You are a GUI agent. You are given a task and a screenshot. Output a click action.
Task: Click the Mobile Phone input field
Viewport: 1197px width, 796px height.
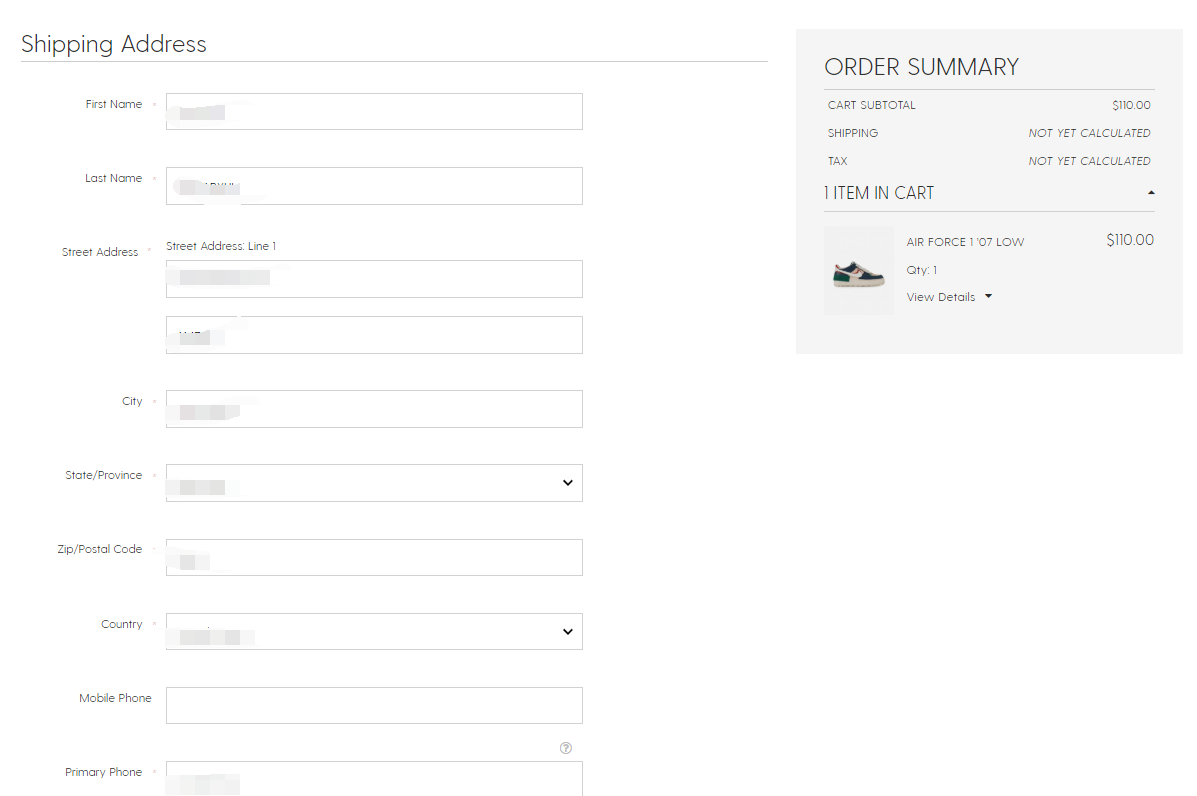coord(374,705)
